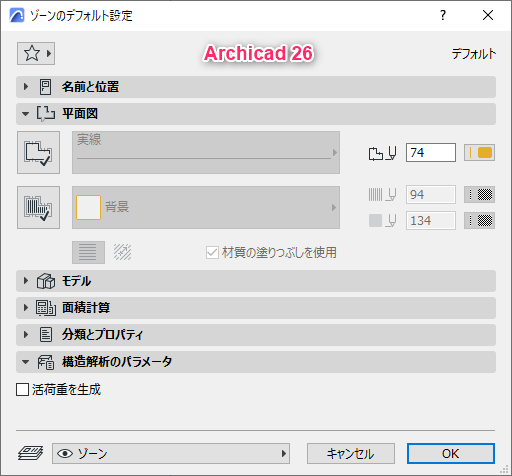Click the 分類とプロパティ document icon
512x476 pixels.
point(46,334)
